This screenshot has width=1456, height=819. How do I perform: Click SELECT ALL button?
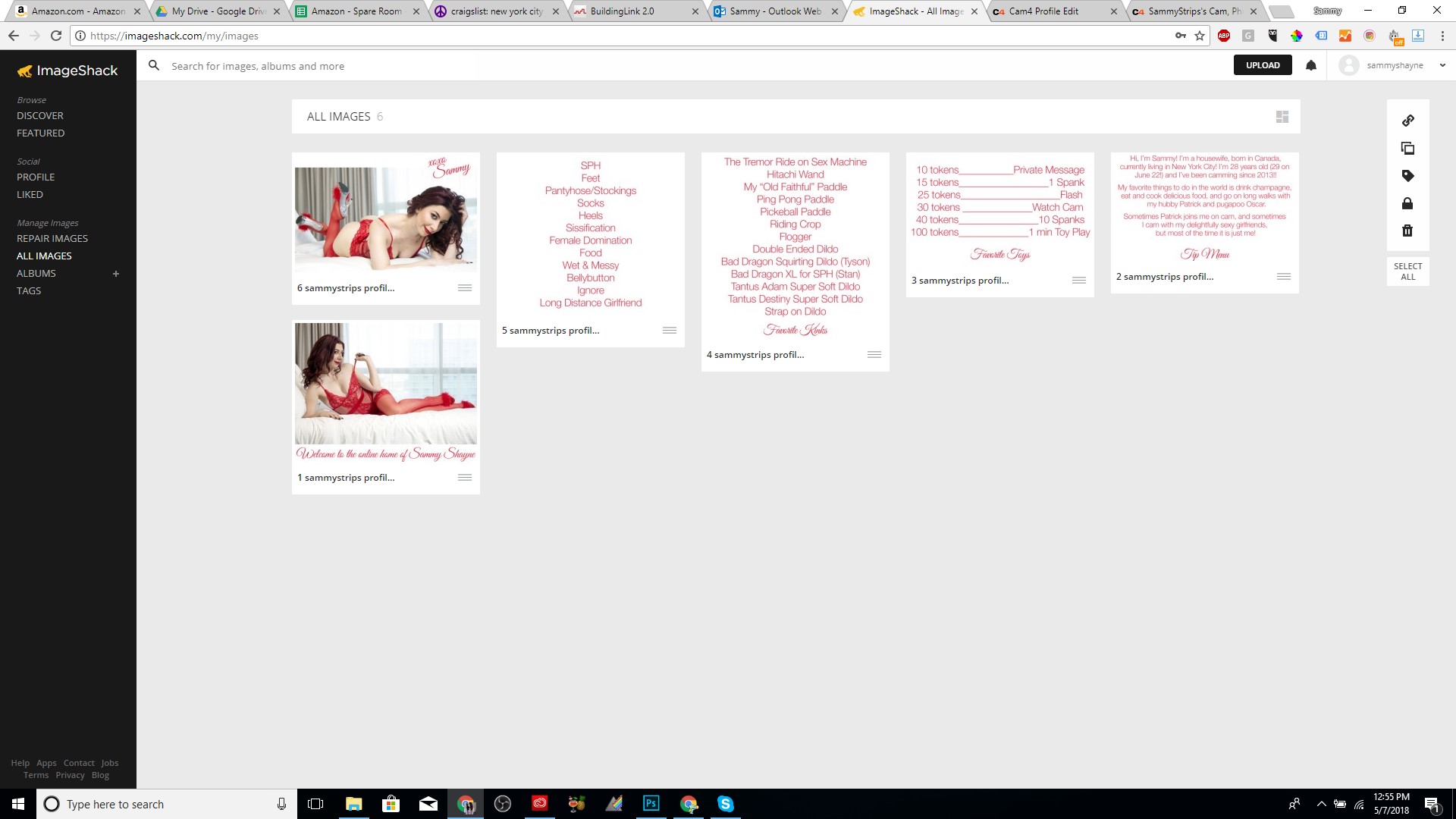click(x=1408, y=271)
